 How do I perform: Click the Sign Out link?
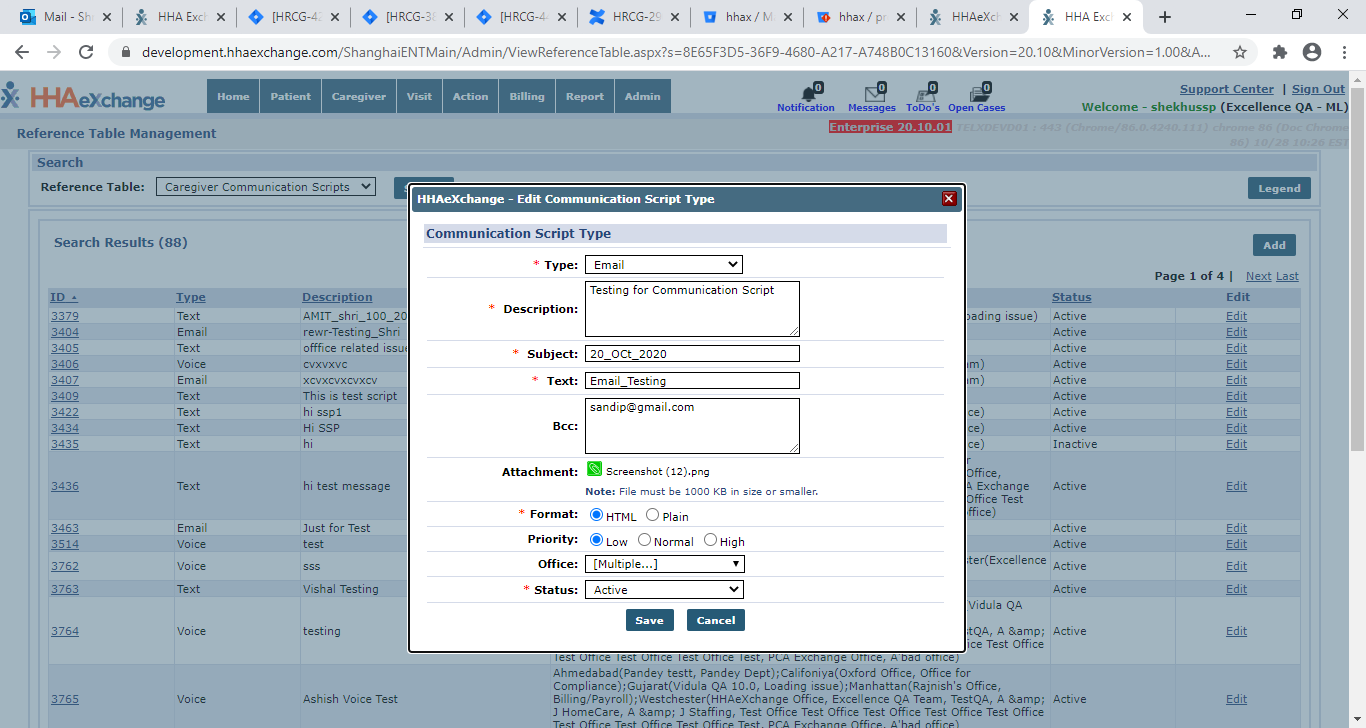(x=1318, y=89)
